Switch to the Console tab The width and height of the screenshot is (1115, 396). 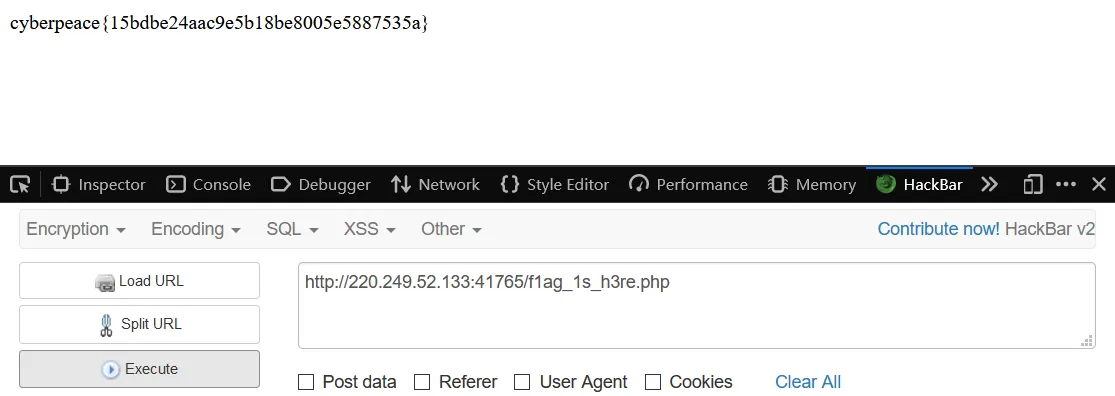(208, 185)
